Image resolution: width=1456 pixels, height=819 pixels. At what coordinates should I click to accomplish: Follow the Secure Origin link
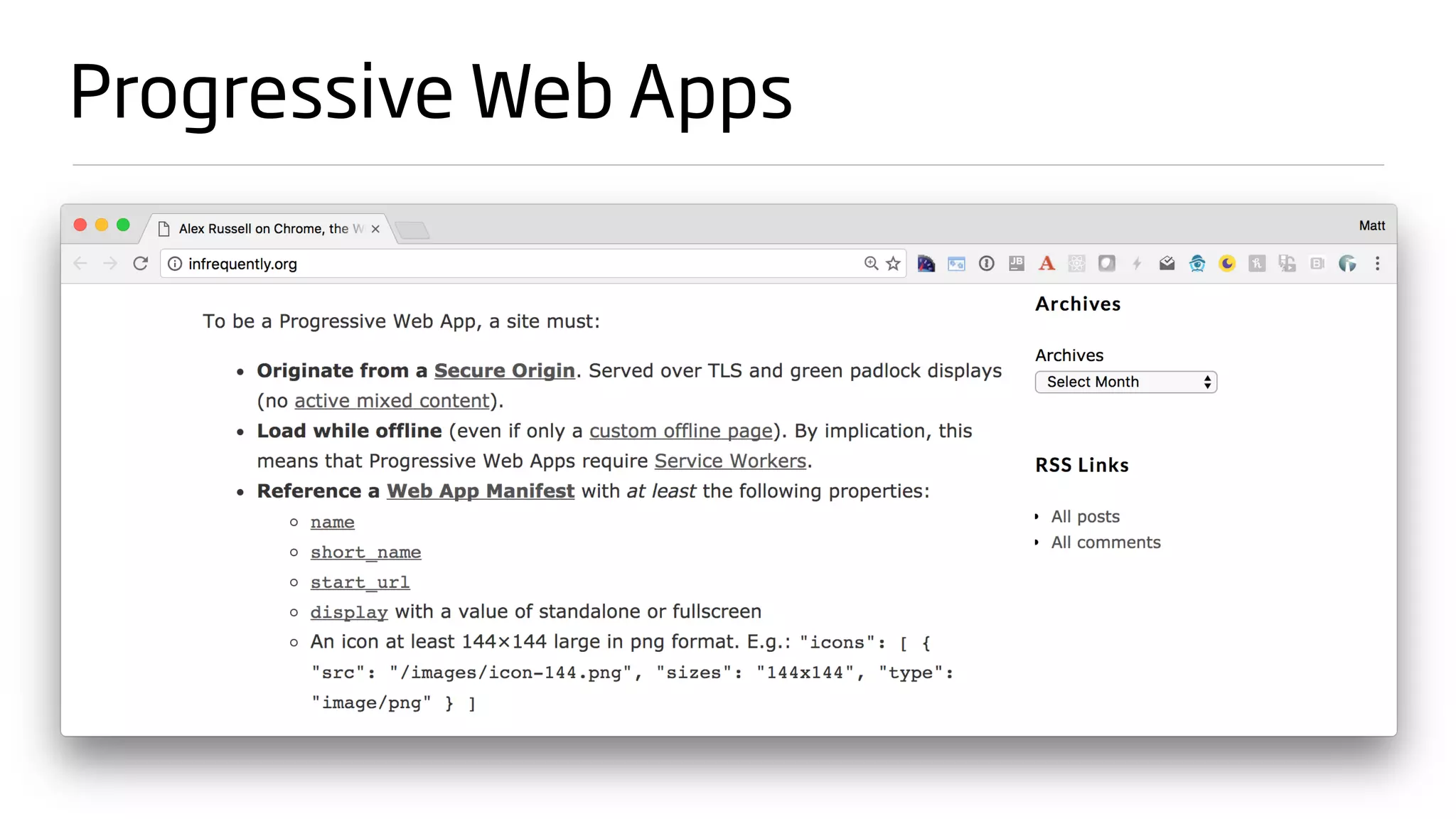(x=504, y=370)
